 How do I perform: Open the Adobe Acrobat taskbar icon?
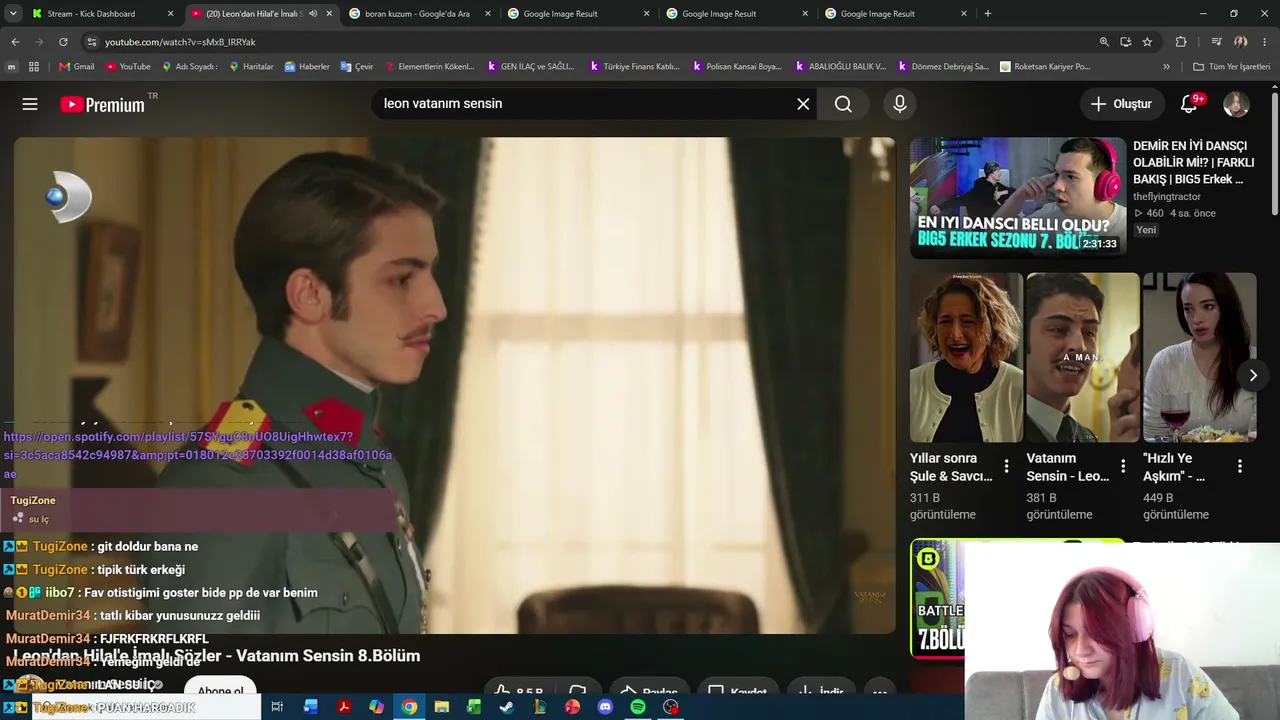tap(343, 707)
